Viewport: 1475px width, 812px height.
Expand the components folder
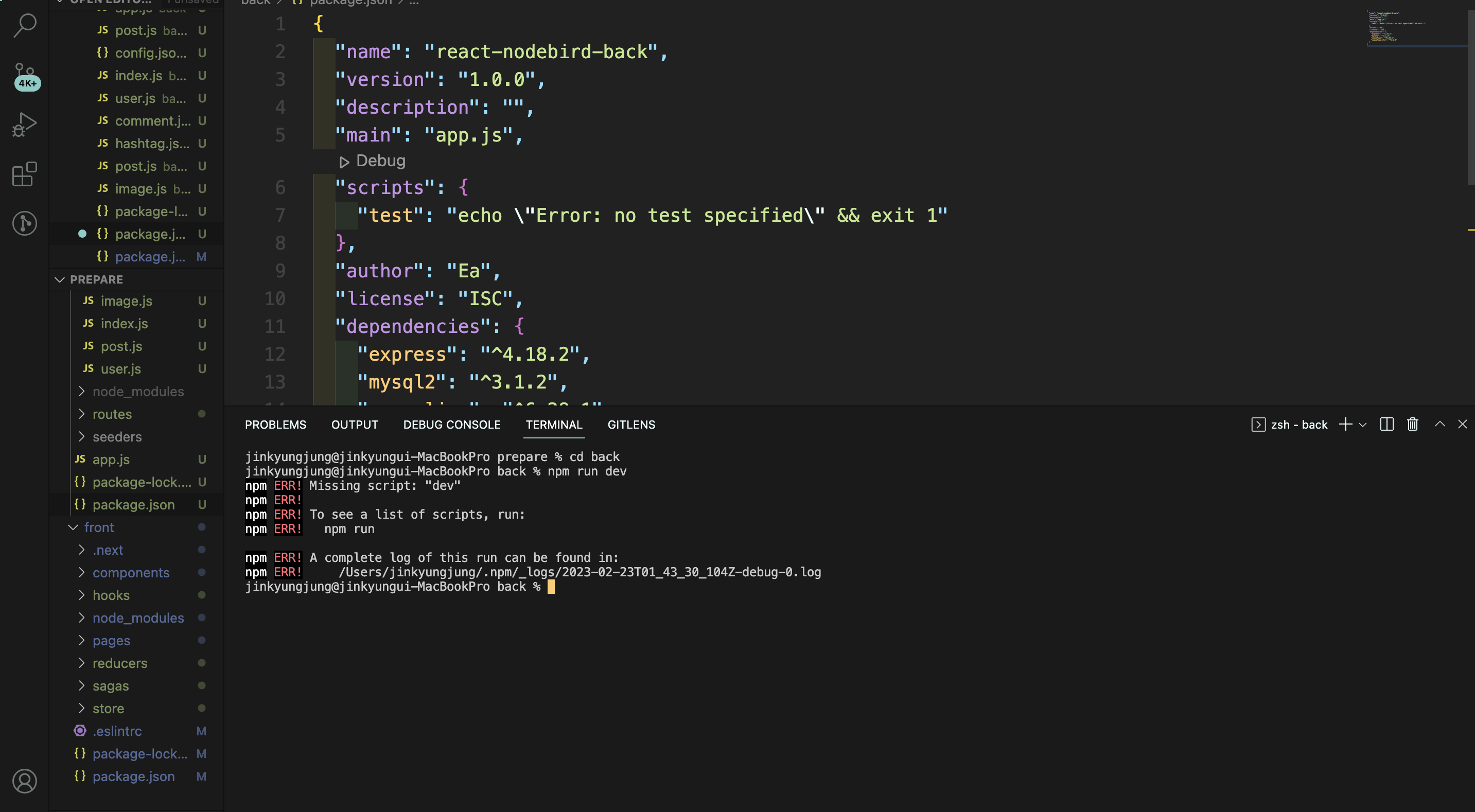click(136, 573)
